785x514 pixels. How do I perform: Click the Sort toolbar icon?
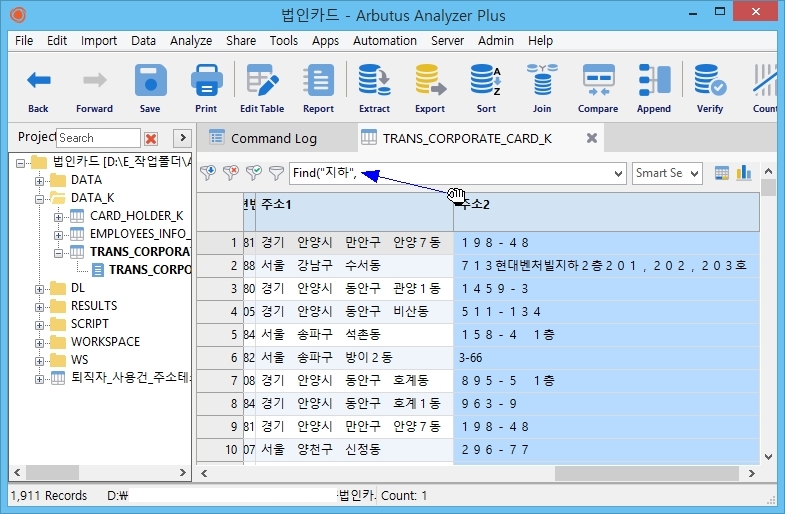486,80
